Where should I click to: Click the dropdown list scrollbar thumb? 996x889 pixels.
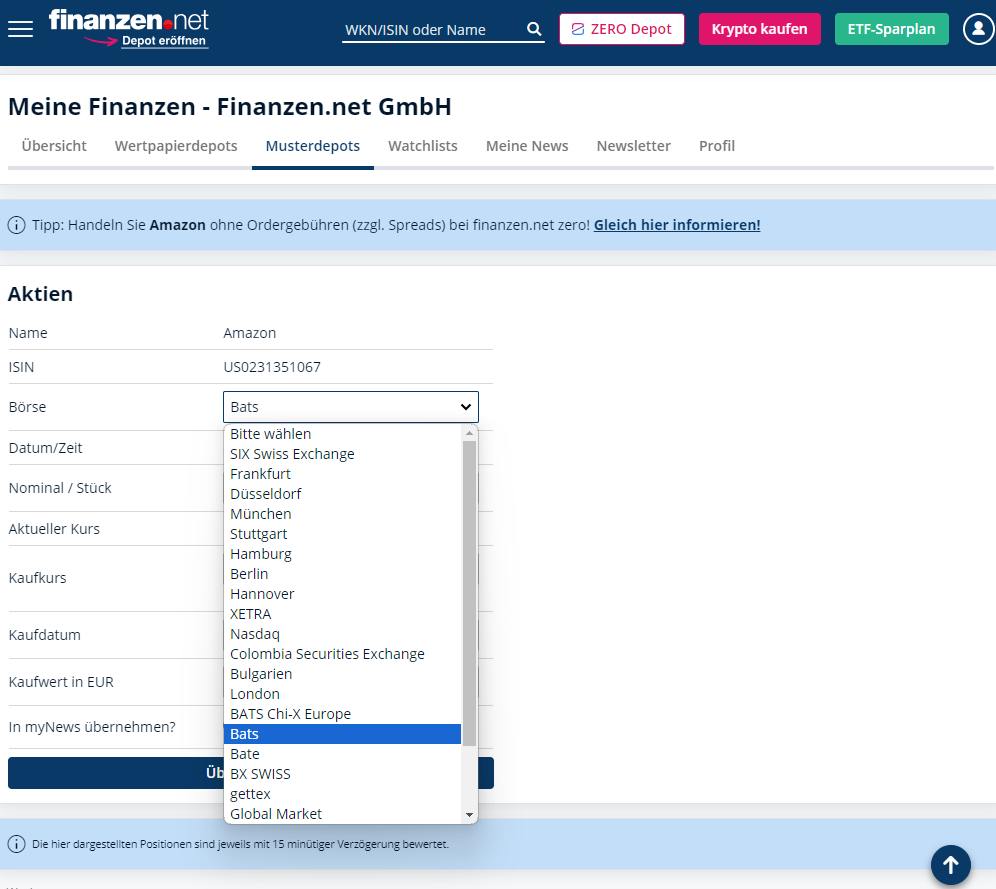(469, 593)
